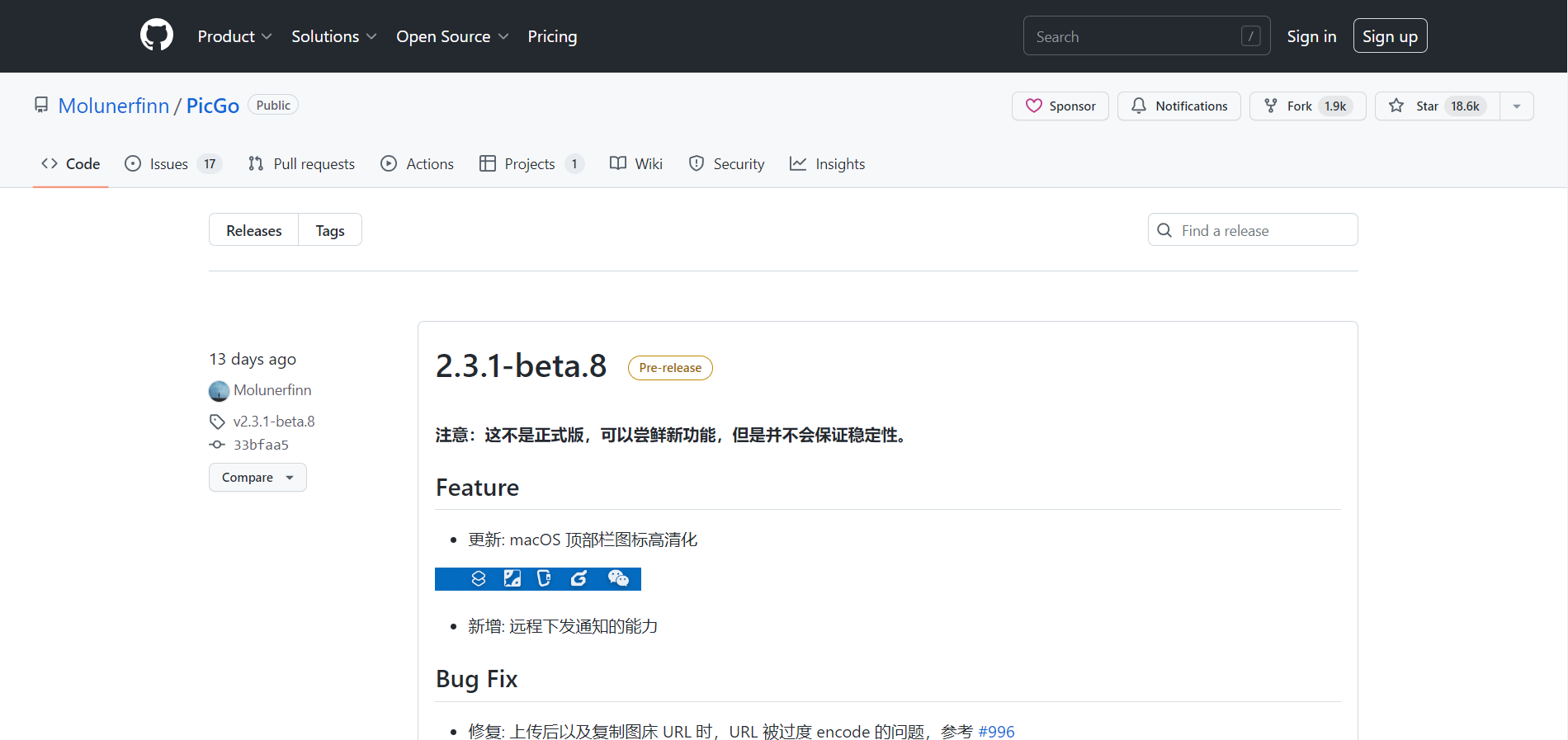Open the Pull requests tab
1568x740 pixels.
click(x=301, y=164)
